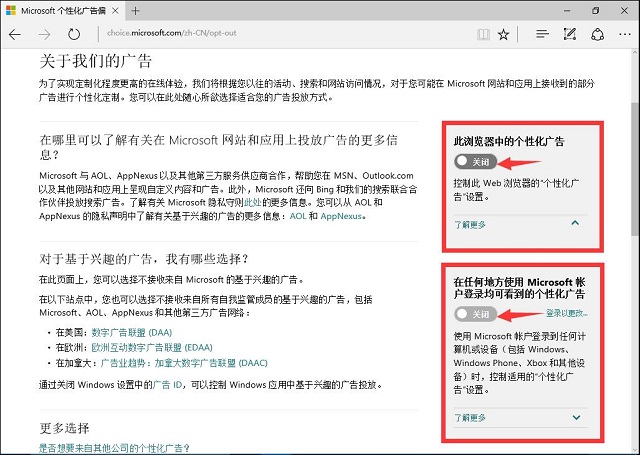Click the address bar URL
The image size is (640, 455).
click(x=171, y=33)
